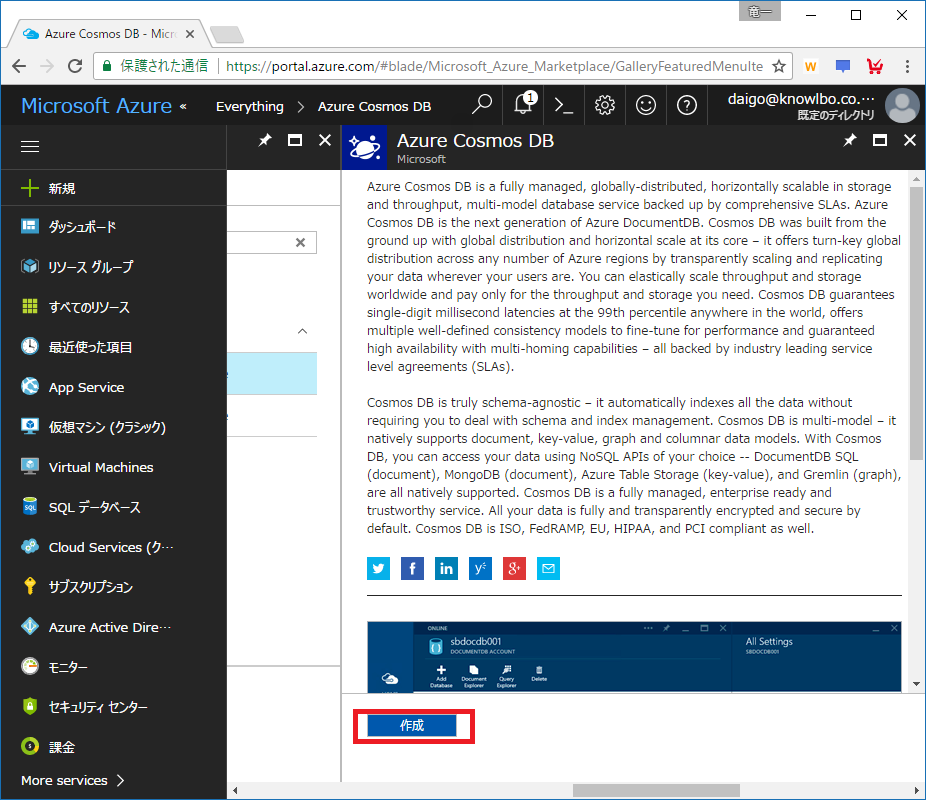926x800 pixels.
Task: Open the account menu for daigo@knowlbo.co
Action: point(801,106)
